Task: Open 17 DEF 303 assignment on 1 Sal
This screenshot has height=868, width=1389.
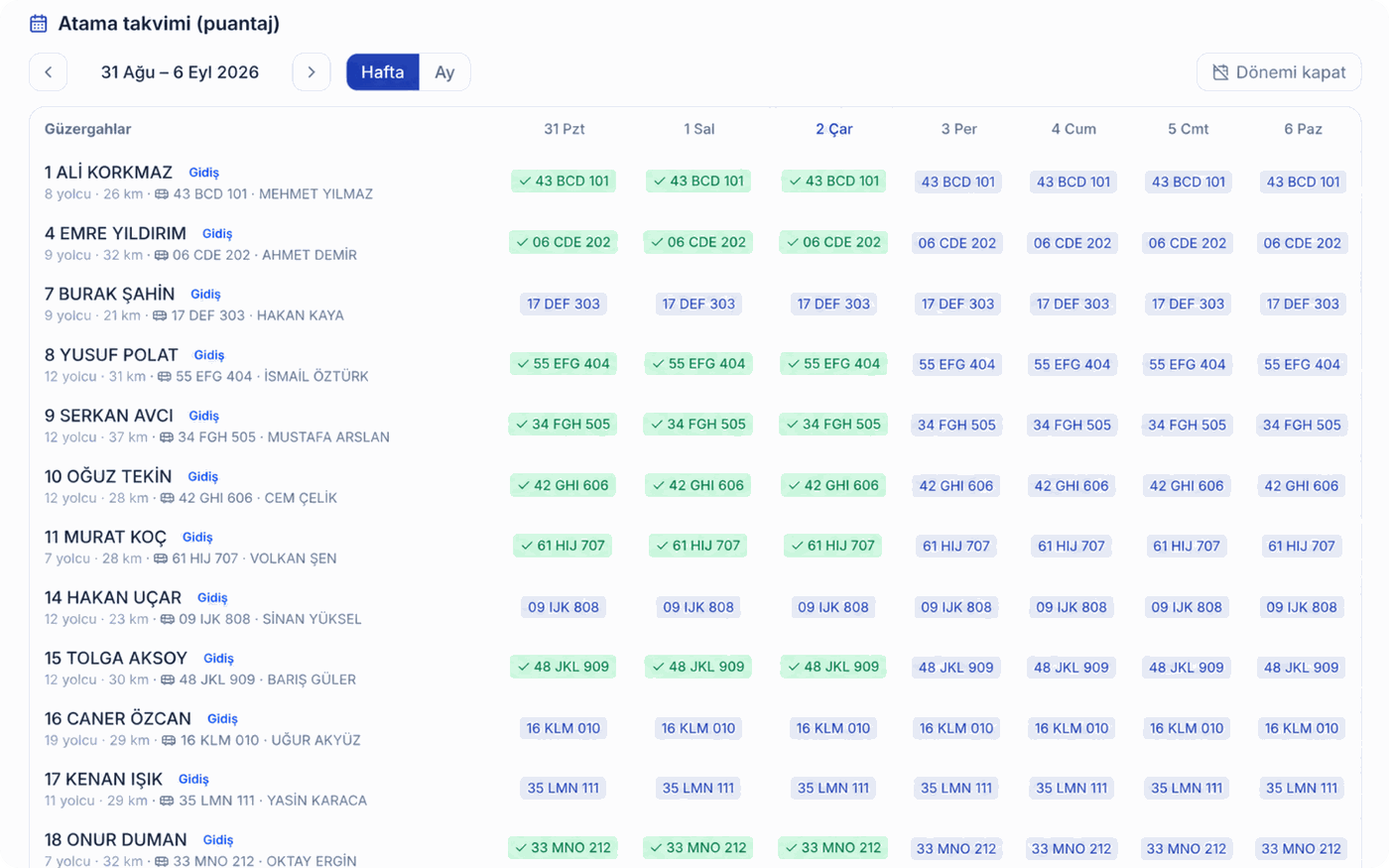Action: (698, 304)
